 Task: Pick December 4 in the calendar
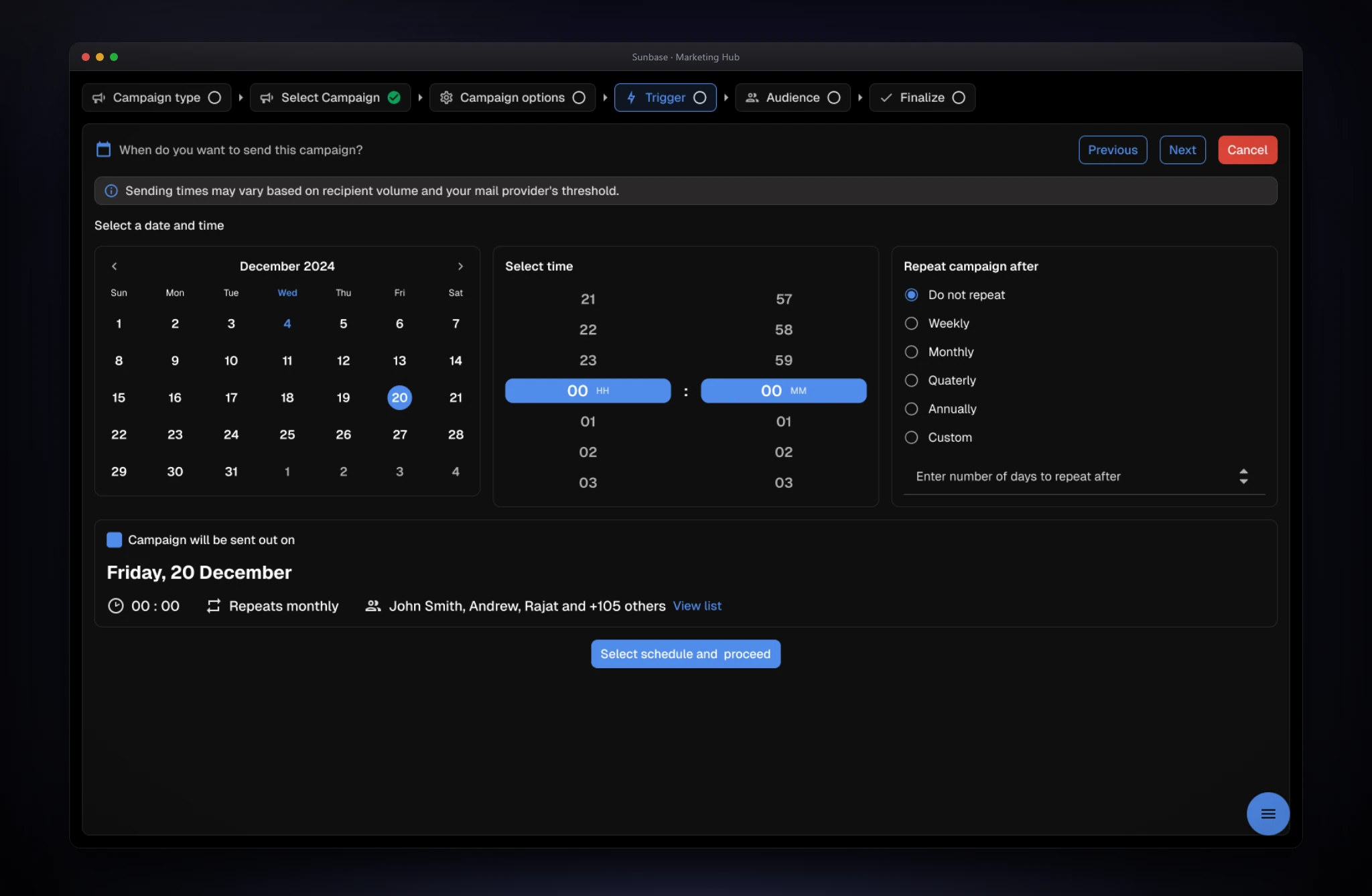point(287,324)
